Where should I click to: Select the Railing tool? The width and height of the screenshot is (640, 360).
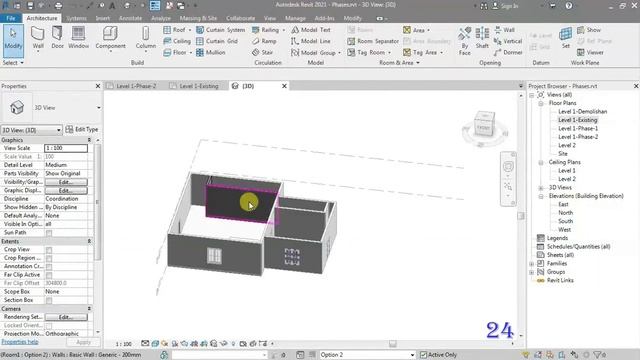tap(268, 30)
